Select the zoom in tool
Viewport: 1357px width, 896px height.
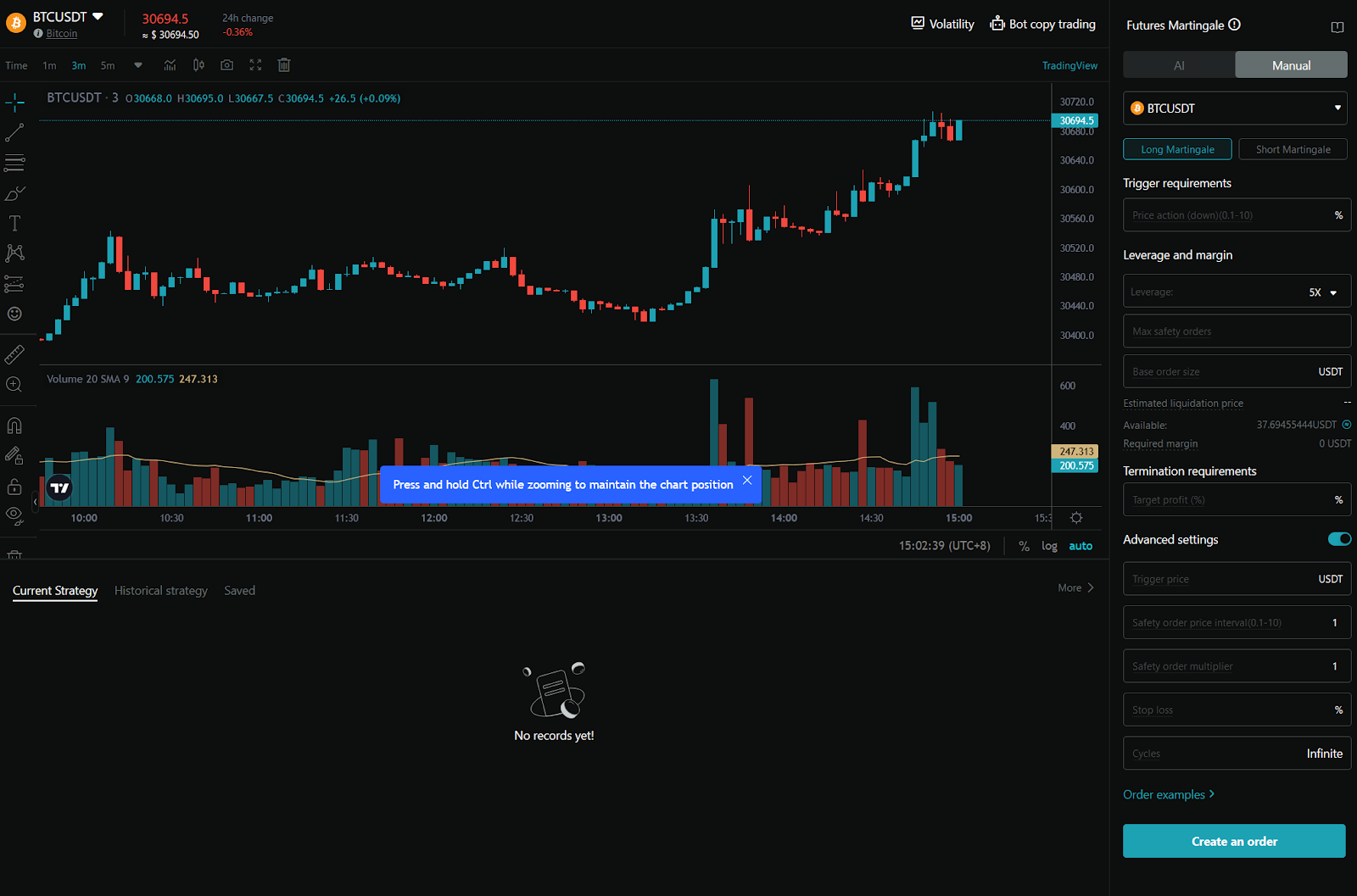tap(14, 385)
